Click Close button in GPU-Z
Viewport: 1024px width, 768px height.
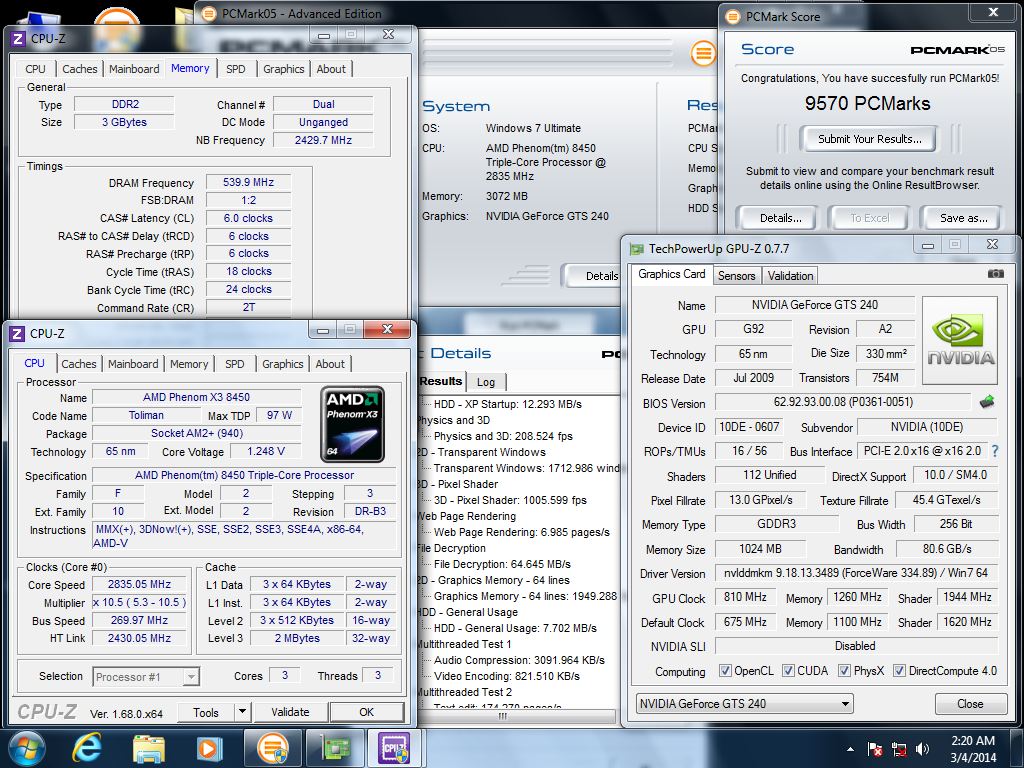tap(970, 703)
